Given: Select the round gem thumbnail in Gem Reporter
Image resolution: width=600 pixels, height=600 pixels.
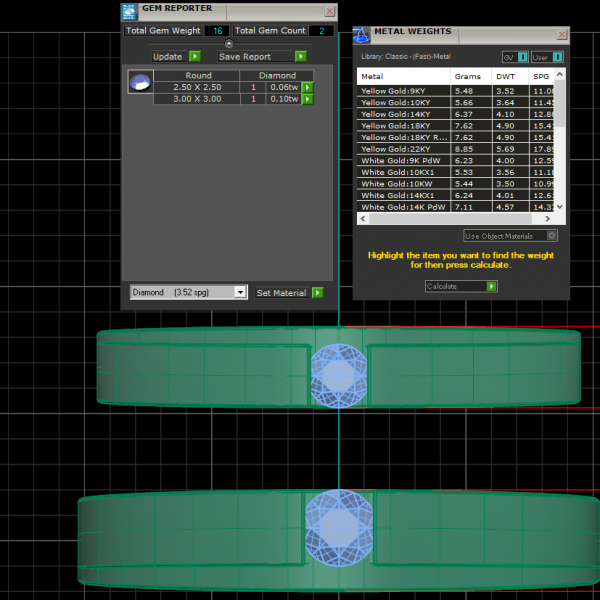Looking at the screenshot, I should click(140, 83).
